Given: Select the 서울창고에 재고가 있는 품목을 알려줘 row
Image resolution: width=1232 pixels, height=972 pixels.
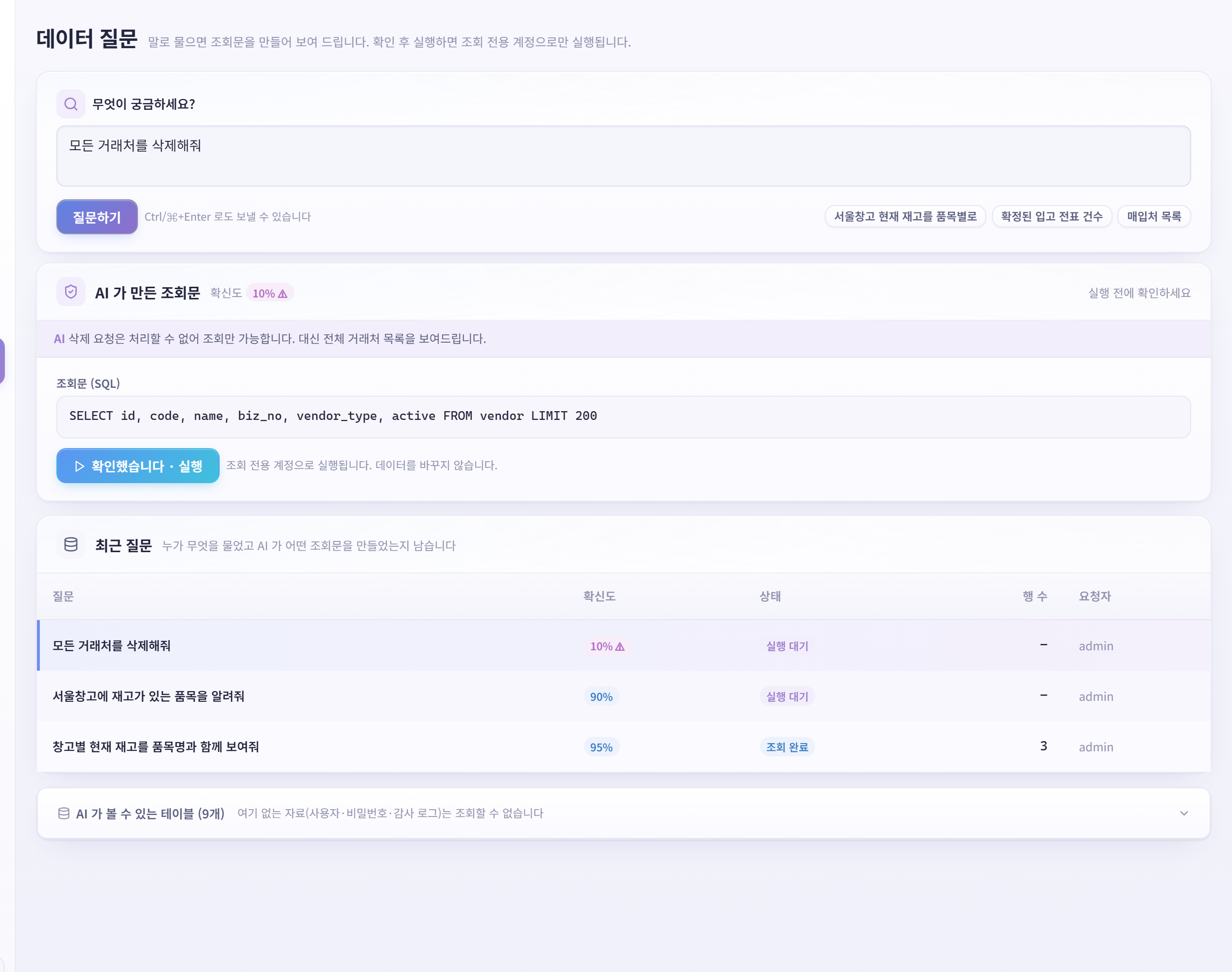Looking at the screenshot, I should click(623, 696).
